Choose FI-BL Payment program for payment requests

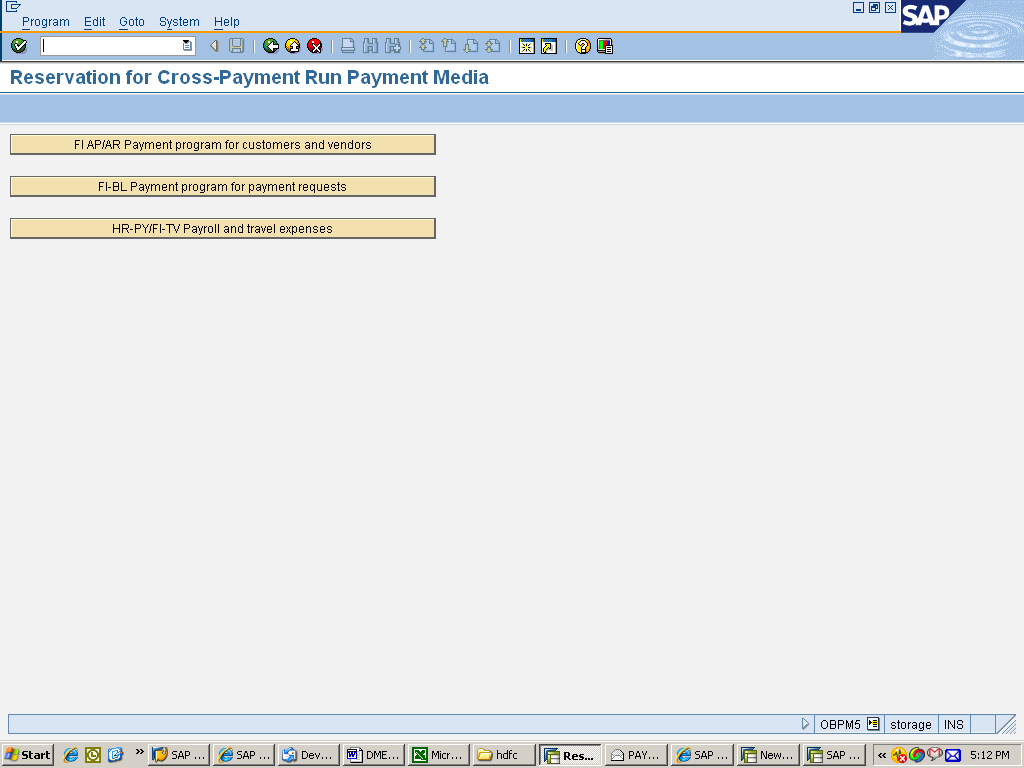tap(223, 187)
